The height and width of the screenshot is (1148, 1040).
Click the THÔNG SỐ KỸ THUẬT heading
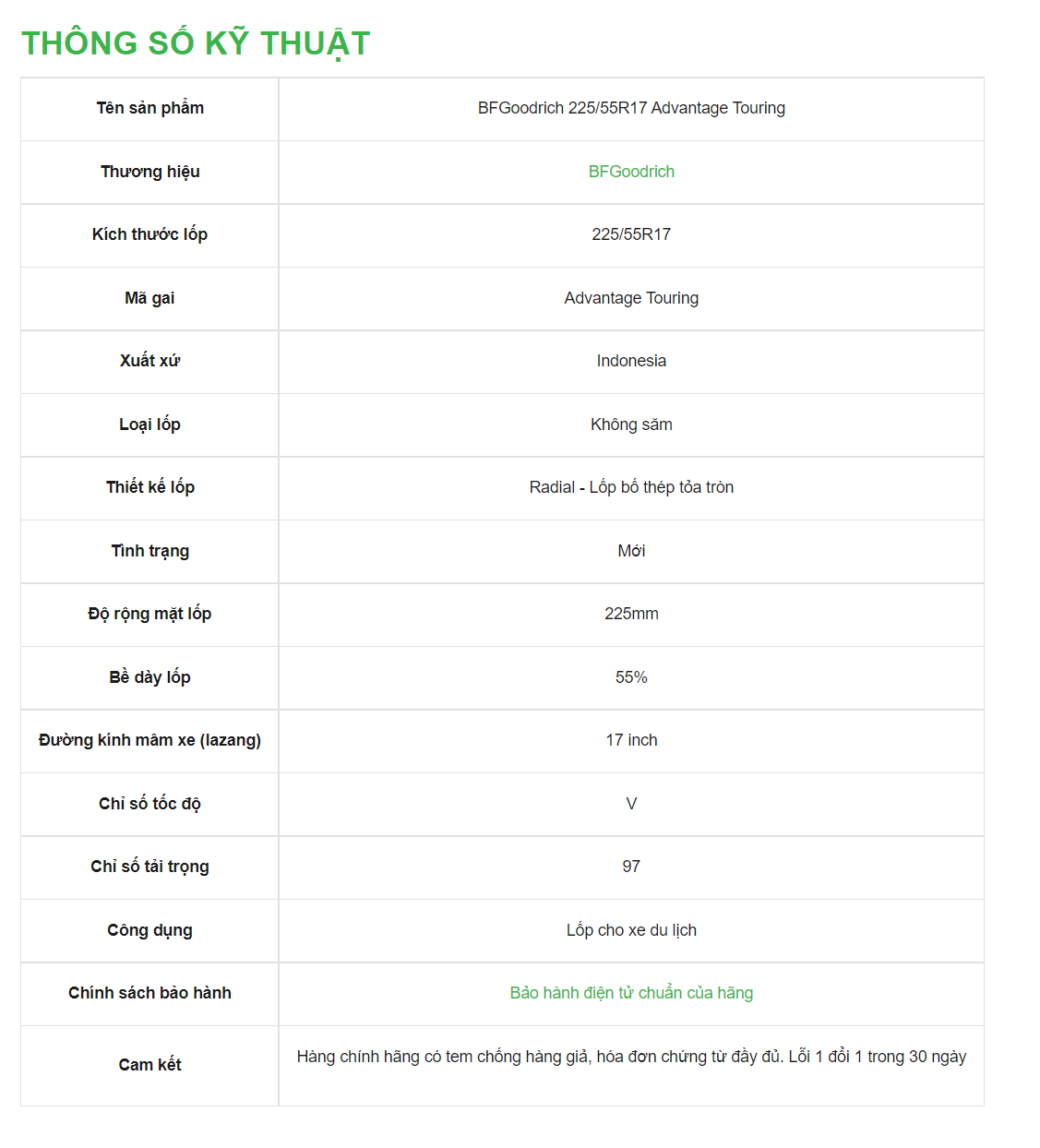(x=196, y=43)
